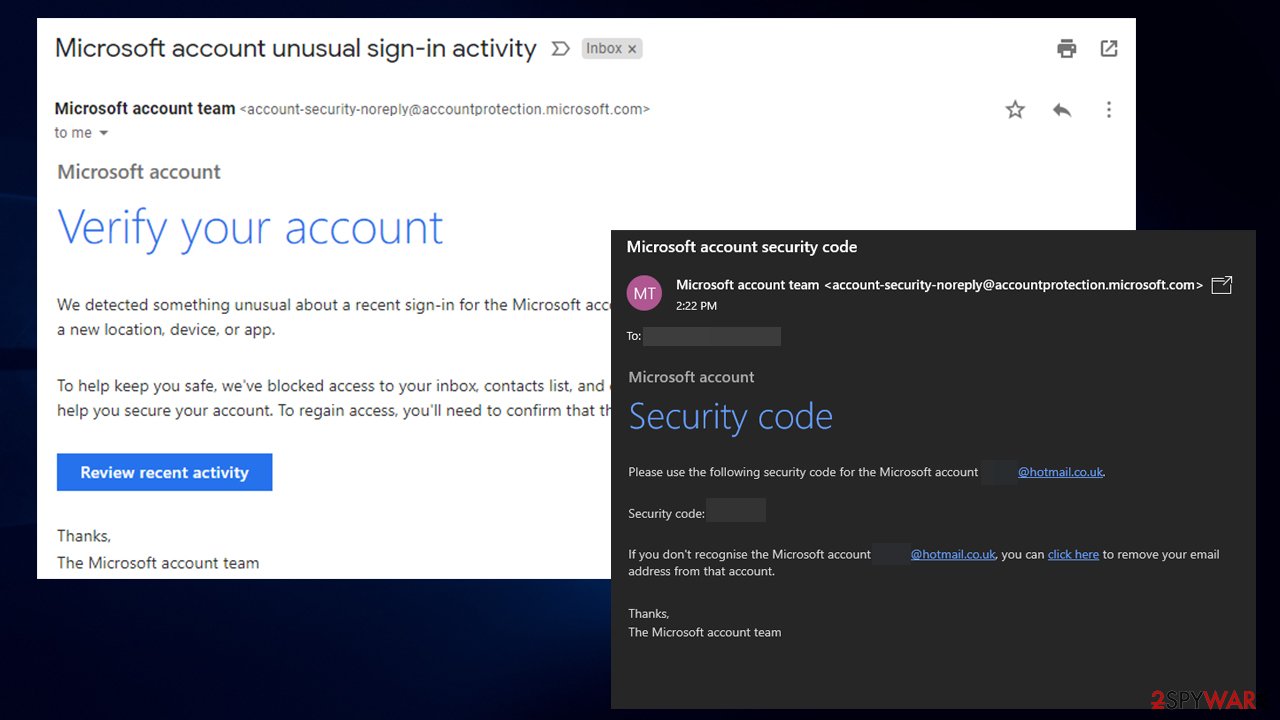Print the unusual sign-in activity email

click(x=1067, y=49)
